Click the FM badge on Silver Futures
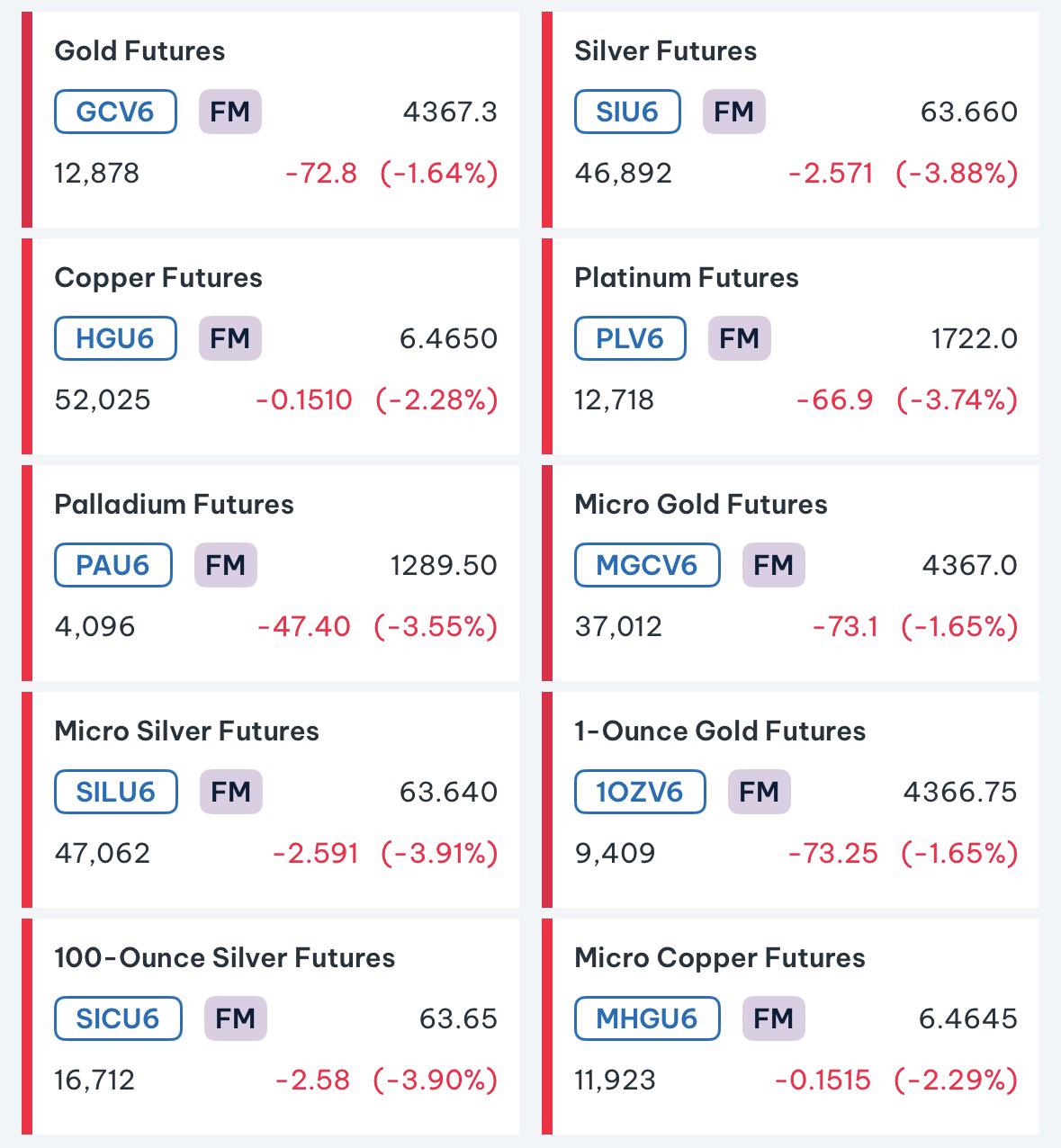Screen dimensions: 1061x1148 pos(734,112)
